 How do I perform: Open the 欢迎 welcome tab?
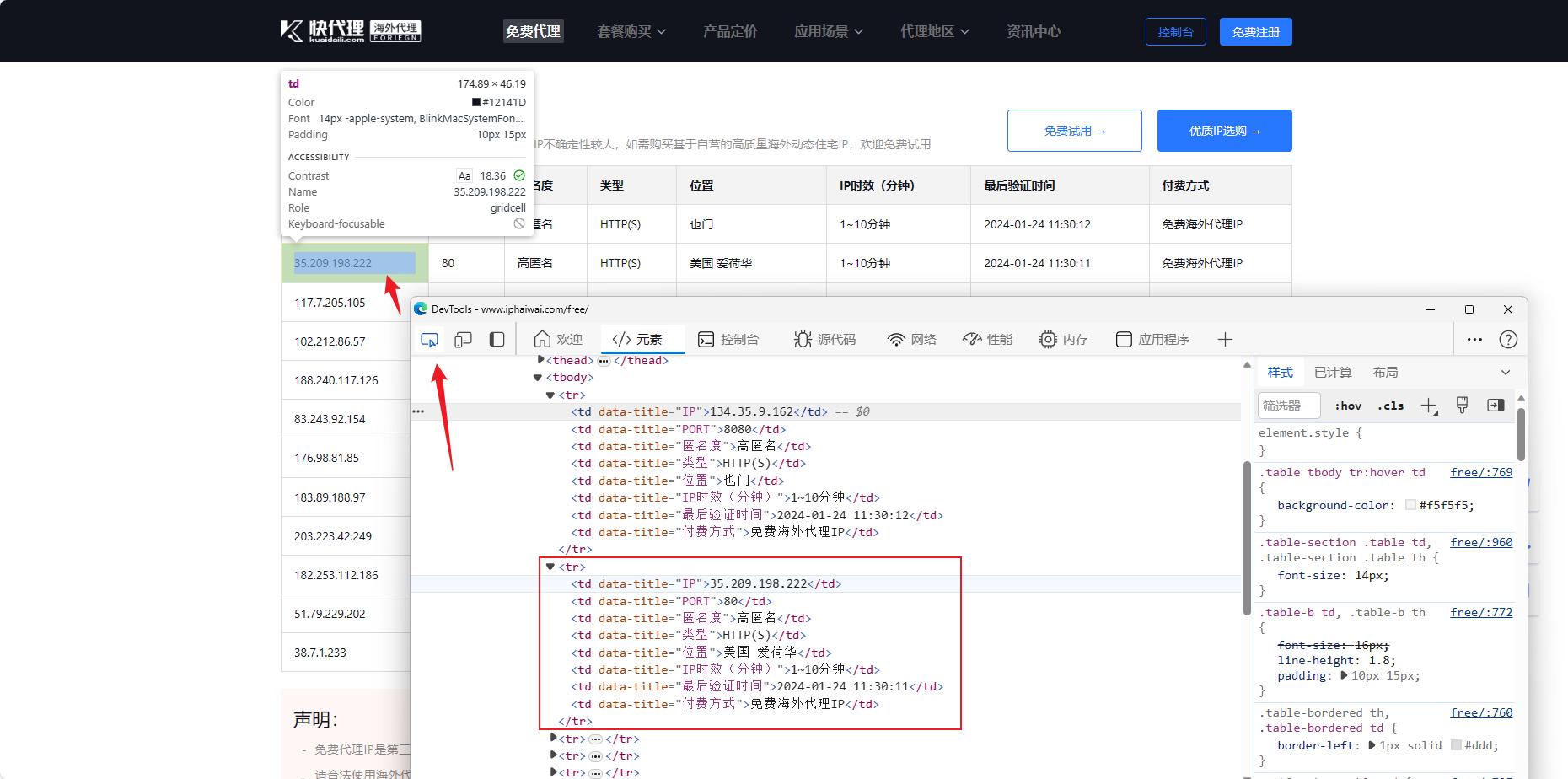pyautogui.click(x=558, y=339)
